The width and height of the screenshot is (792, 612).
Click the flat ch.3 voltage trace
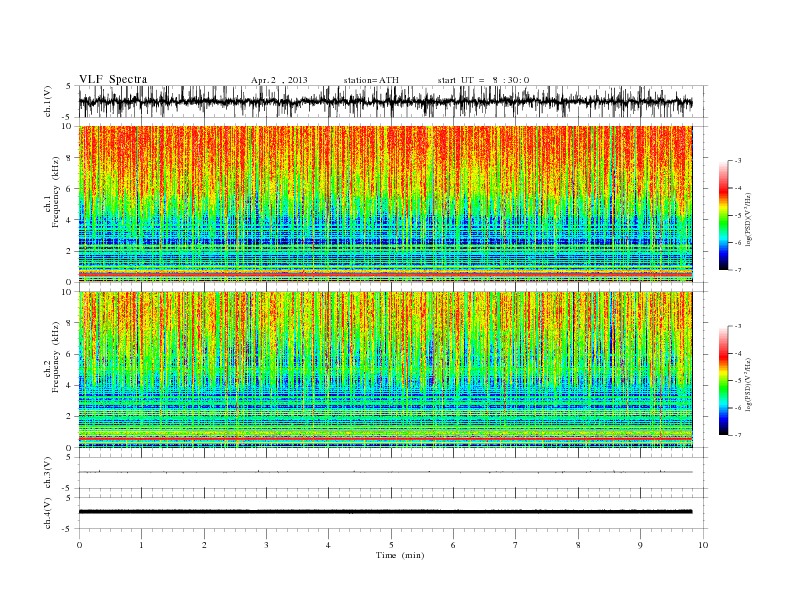tap(385, 472)
